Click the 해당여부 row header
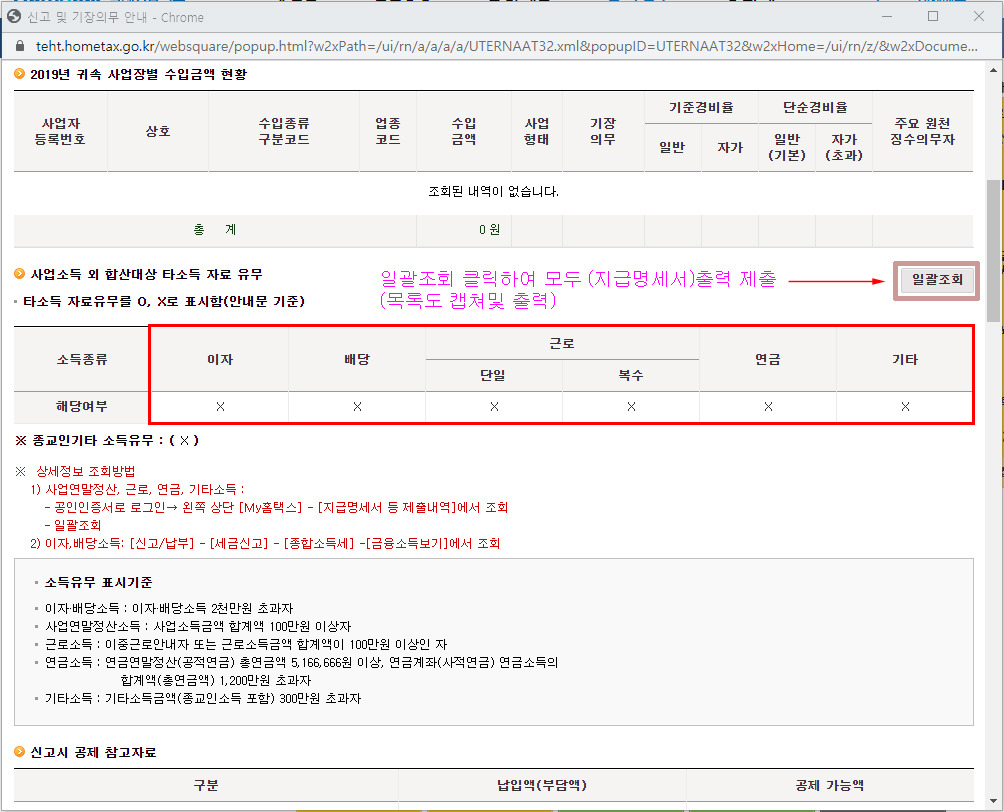The image size is (1004, 812). (81, 407)
